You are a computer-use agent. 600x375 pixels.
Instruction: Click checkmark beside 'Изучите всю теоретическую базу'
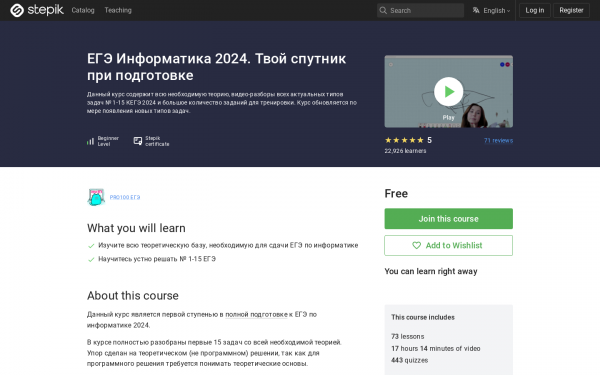91,246
